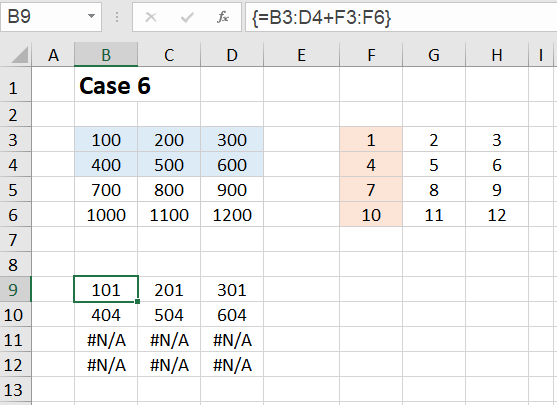Select cell F3 containing 1
This screenshot has height=405, width=557.
tap(371, 140)
